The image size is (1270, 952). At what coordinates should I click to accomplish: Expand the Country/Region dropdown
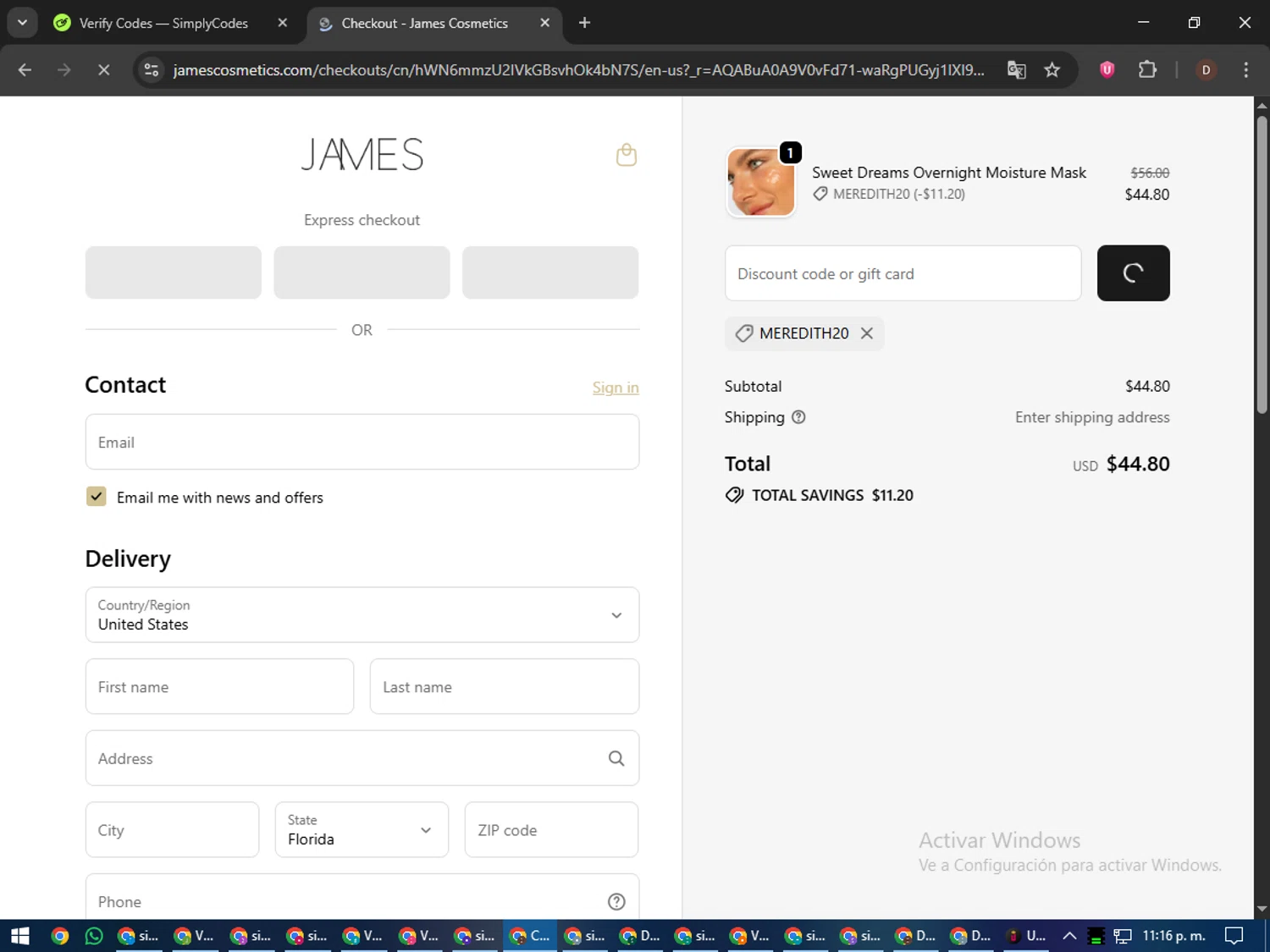[362, 615]
